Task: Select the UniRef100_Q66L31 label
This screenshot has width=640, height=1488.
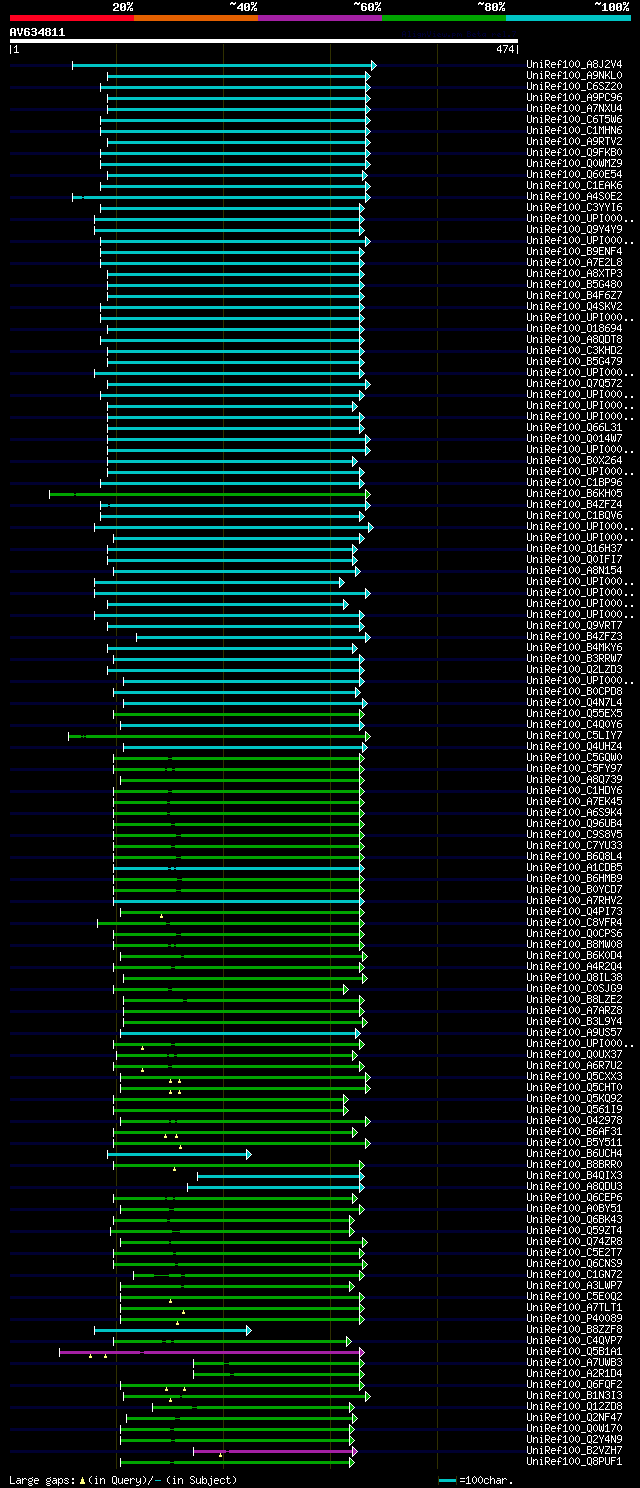Action: tap(574, 428)
